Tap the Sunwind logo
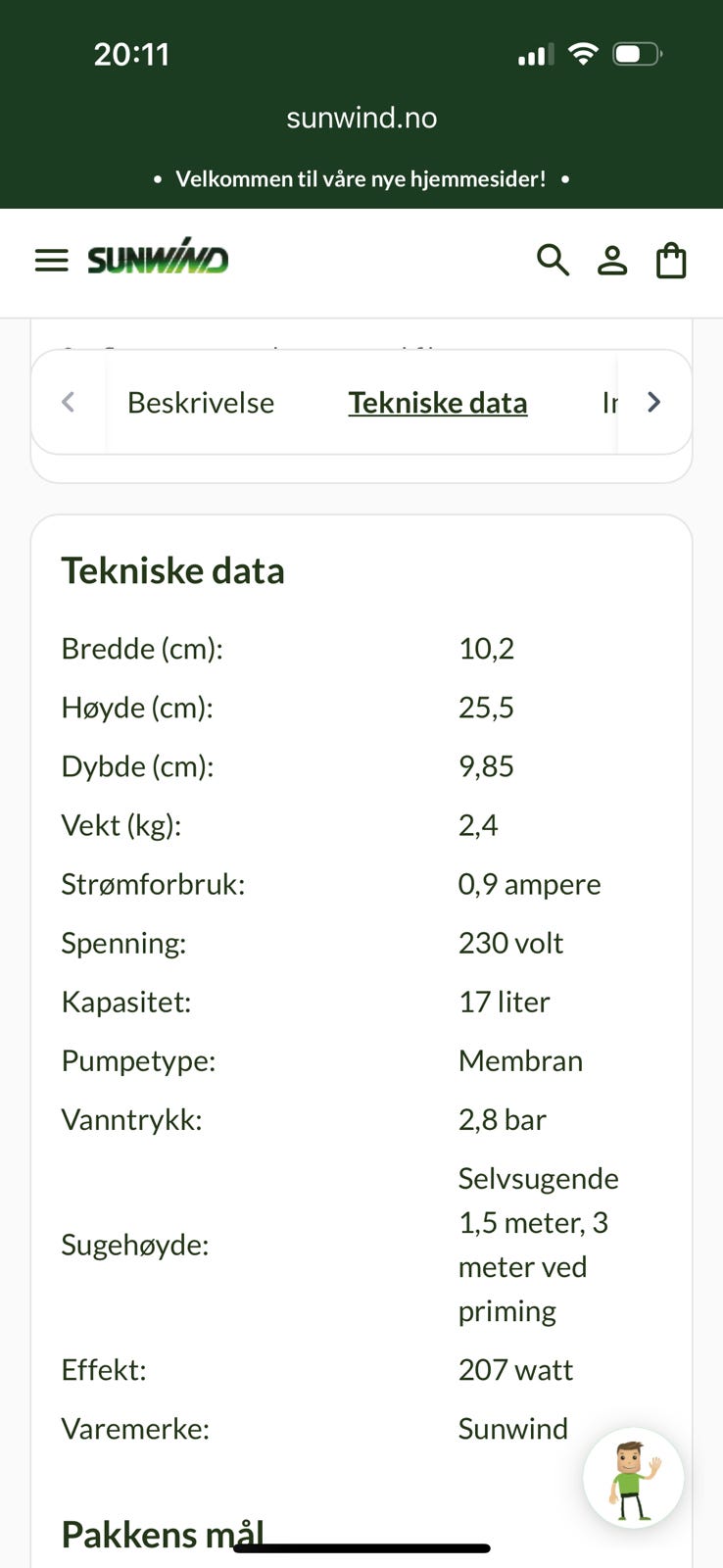 158,258
